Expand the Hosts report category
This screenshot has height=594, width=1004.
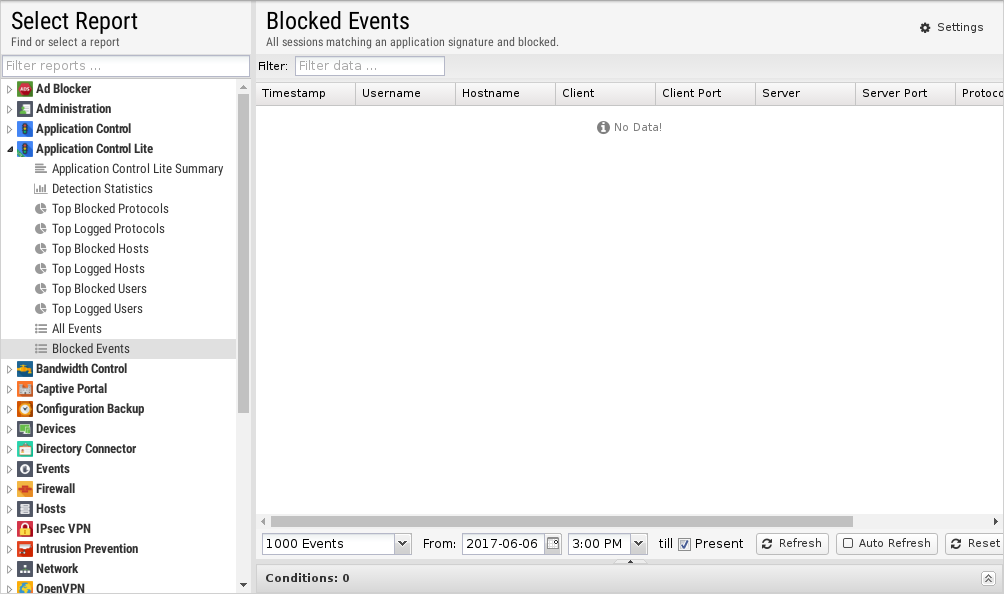(x=10, y=509)
